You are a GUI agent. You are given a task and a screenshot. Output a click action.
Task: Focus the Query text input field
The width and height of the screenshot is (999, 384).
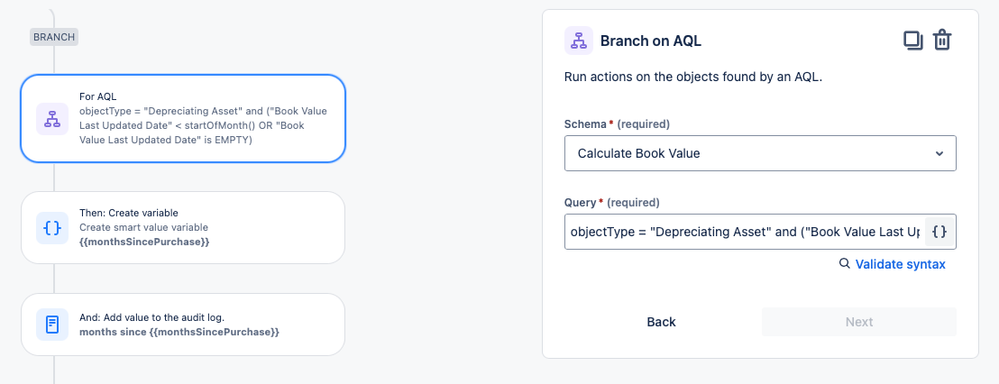(x=744, y=232)
